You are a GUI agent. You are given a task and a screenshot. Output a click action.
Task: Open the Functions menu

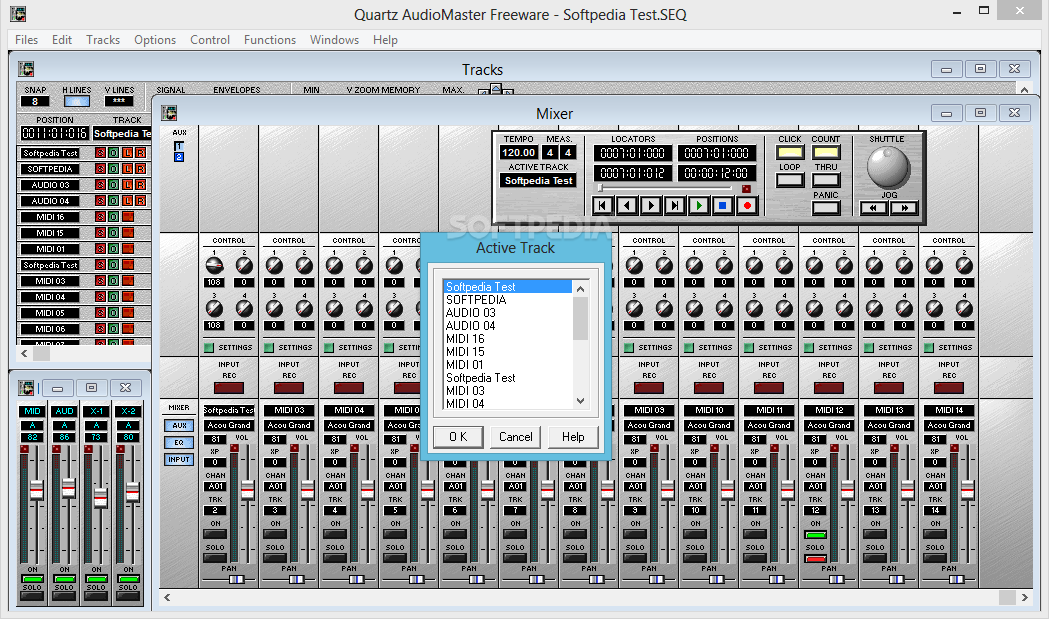[x=270, y=39]
